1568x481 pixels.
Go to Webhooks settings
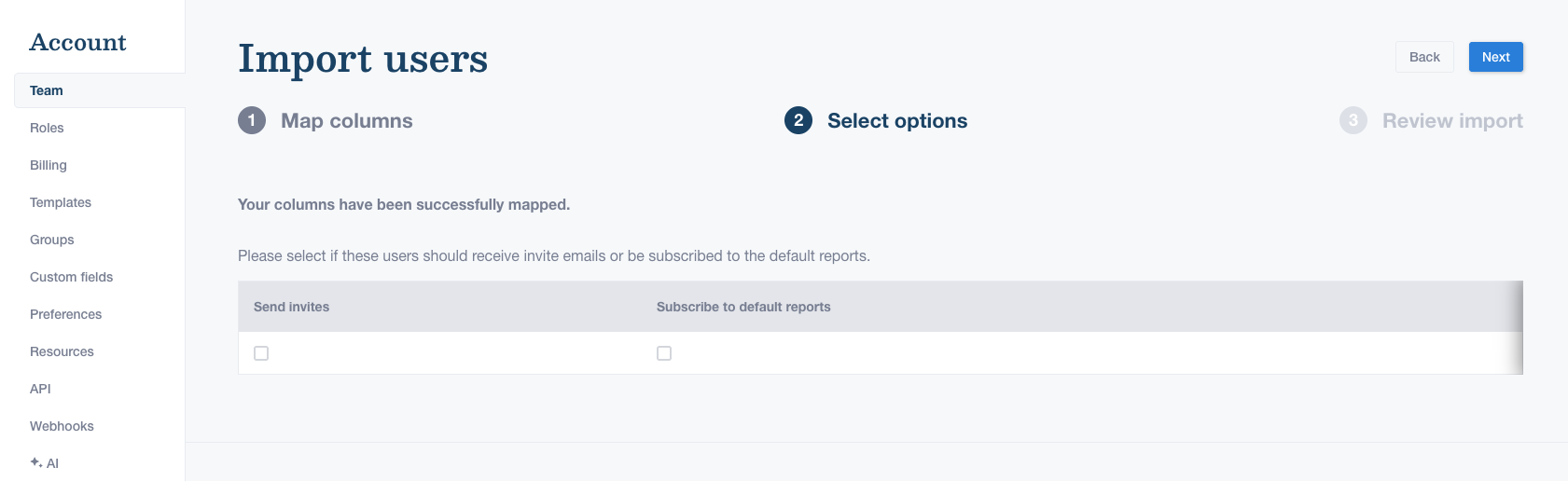62,426
